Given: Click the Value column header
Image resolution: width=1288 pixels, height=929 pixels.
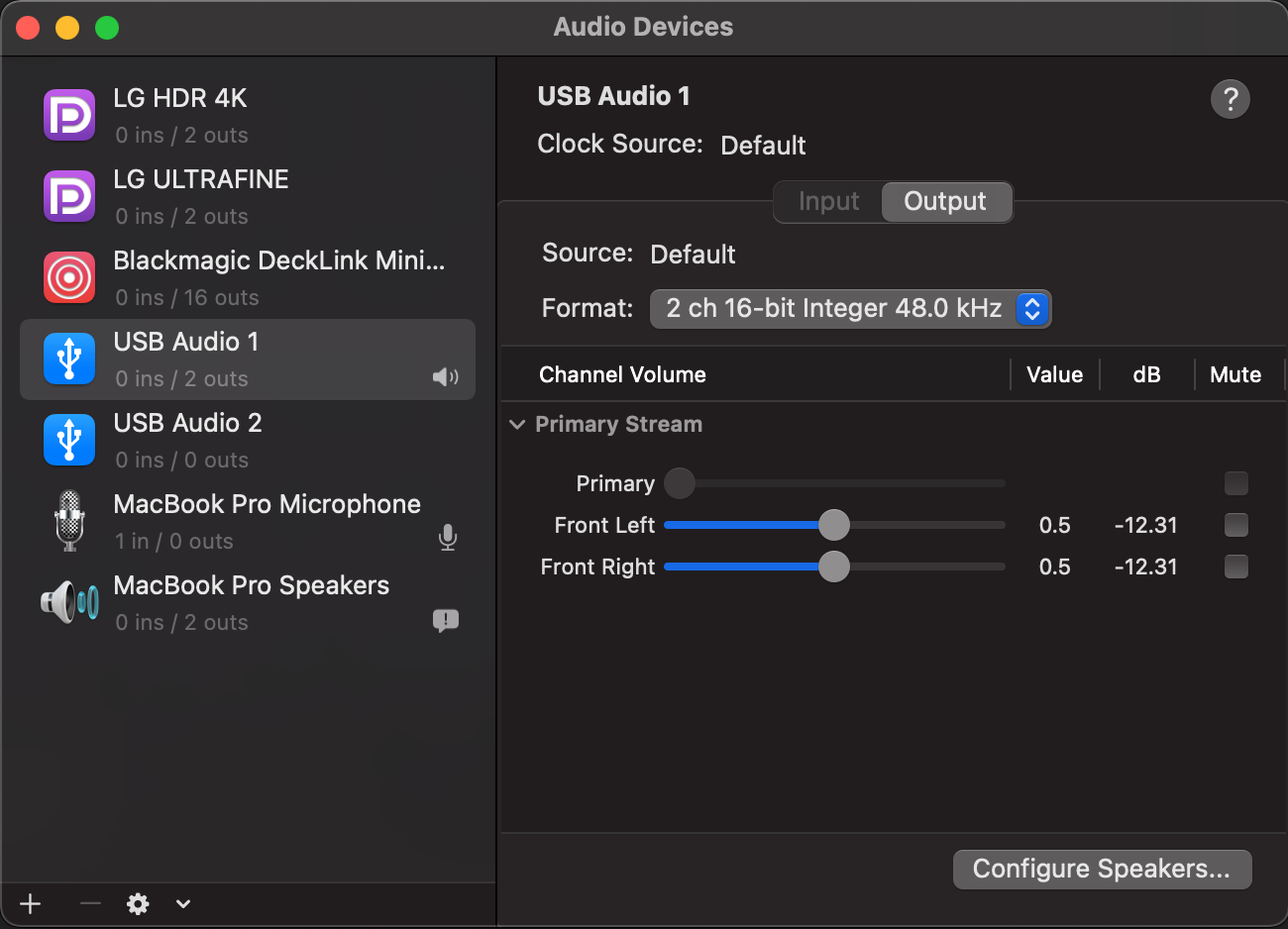Looking at the screenshot, I should (x=1054, y=374).
